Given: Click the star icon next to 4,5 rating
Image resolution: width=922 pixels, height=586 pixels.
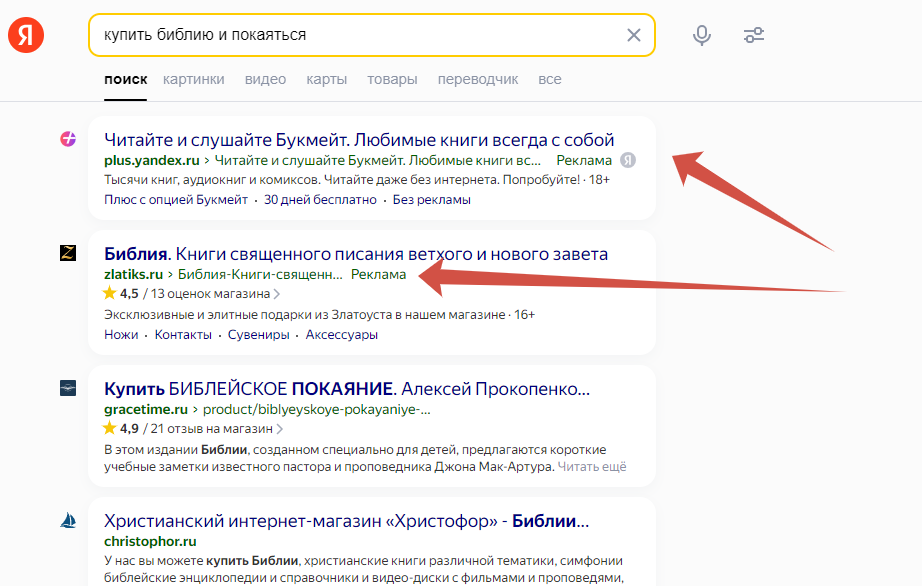Looking at the screenshot, I should point(109,293).
